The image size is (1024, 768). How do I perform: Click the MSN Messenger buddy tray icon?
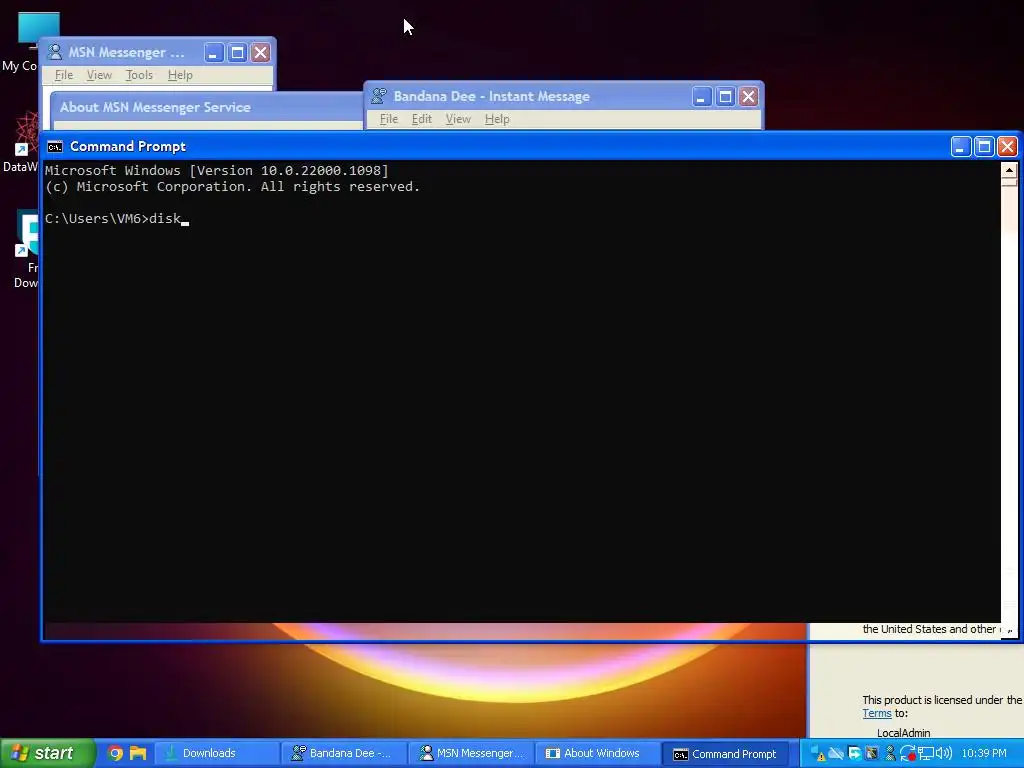pyautogui.click(x=889, y=754)
